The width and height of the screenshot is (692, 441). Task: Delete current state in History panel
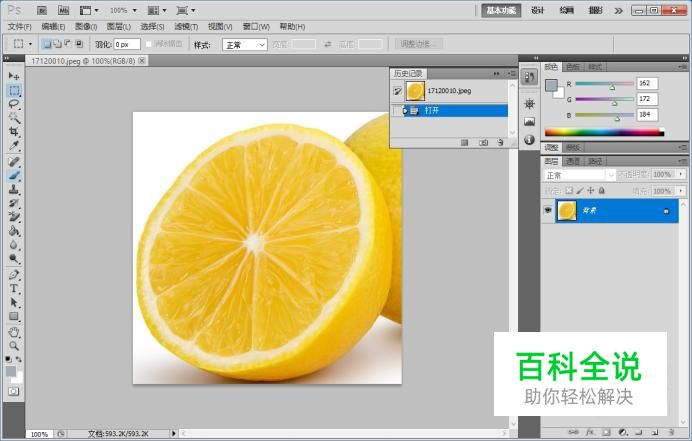tap(500, 143)
